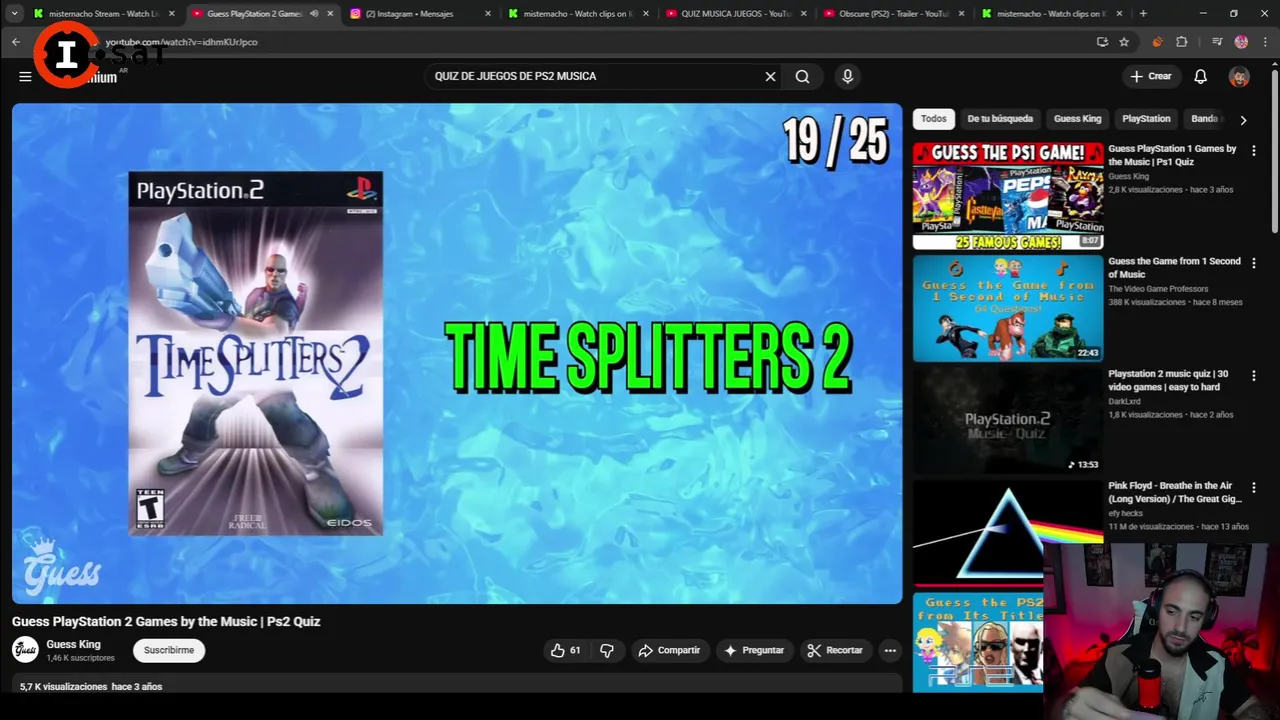Select the Guess King filter chip
Viewport: 1280px width, 720px height.
click(x=1077, y=118)
